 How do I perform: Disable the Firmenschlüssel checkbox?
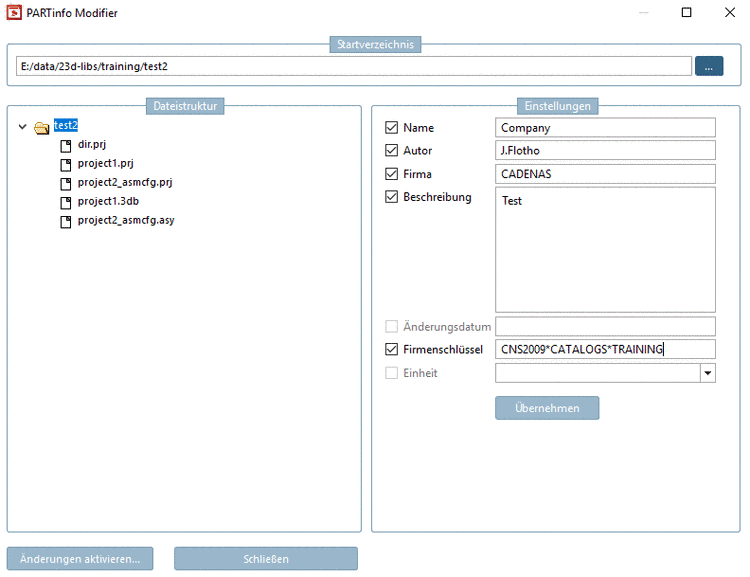point(391,349)
